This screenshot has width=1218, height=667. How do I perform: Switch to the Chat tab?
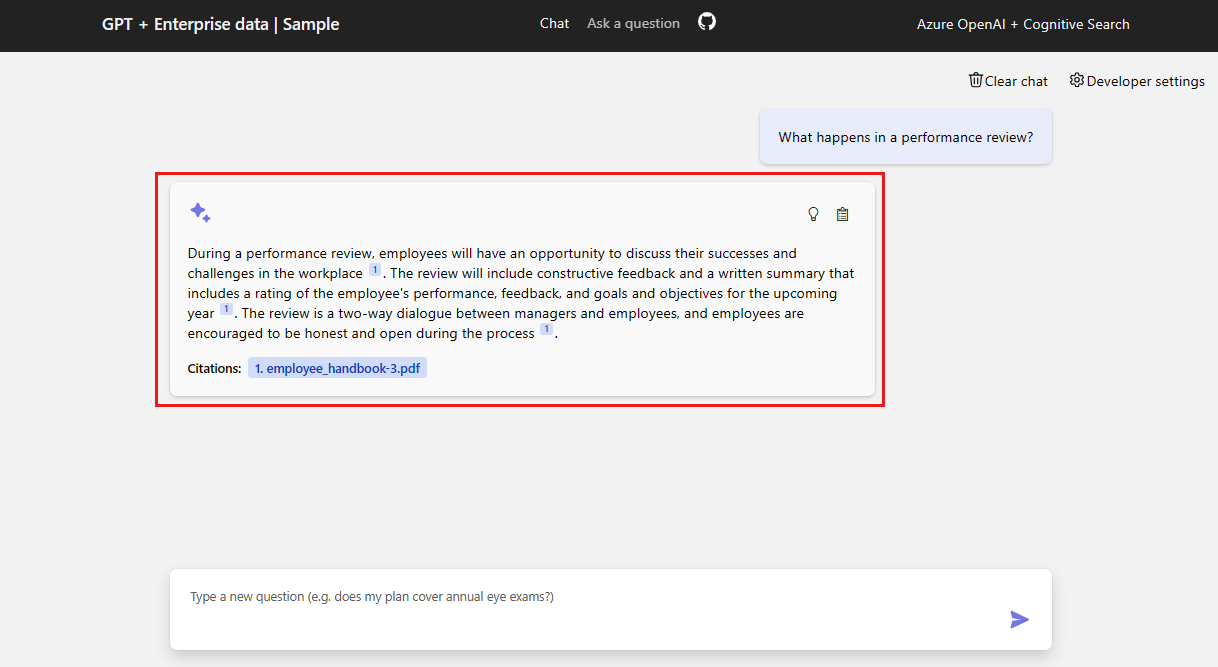pos(554,23)
